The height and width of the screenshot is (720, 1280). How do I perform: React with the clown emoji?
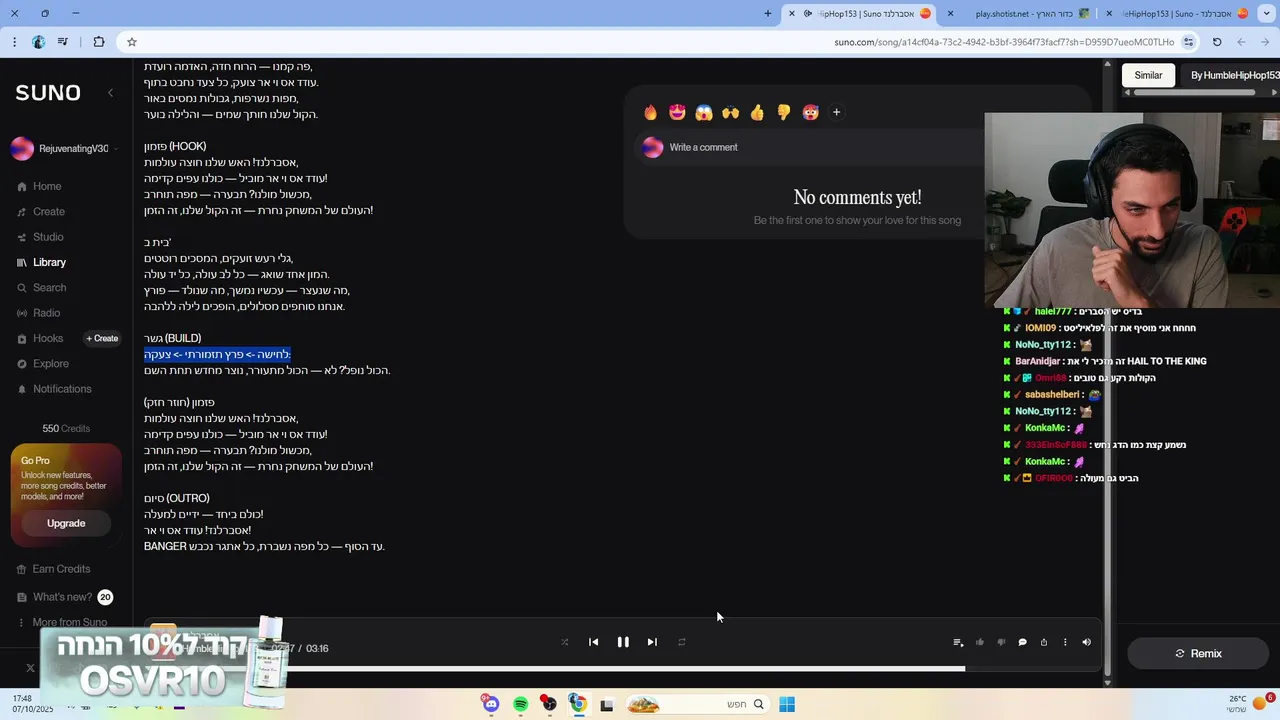coord(810,112)
